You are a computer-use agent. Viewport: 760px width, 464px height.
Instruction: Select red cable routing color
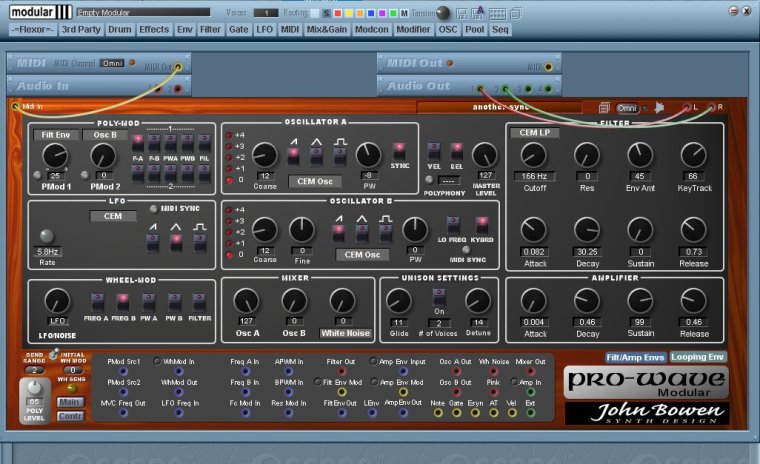pyautogui.click(x=338, y=13)
